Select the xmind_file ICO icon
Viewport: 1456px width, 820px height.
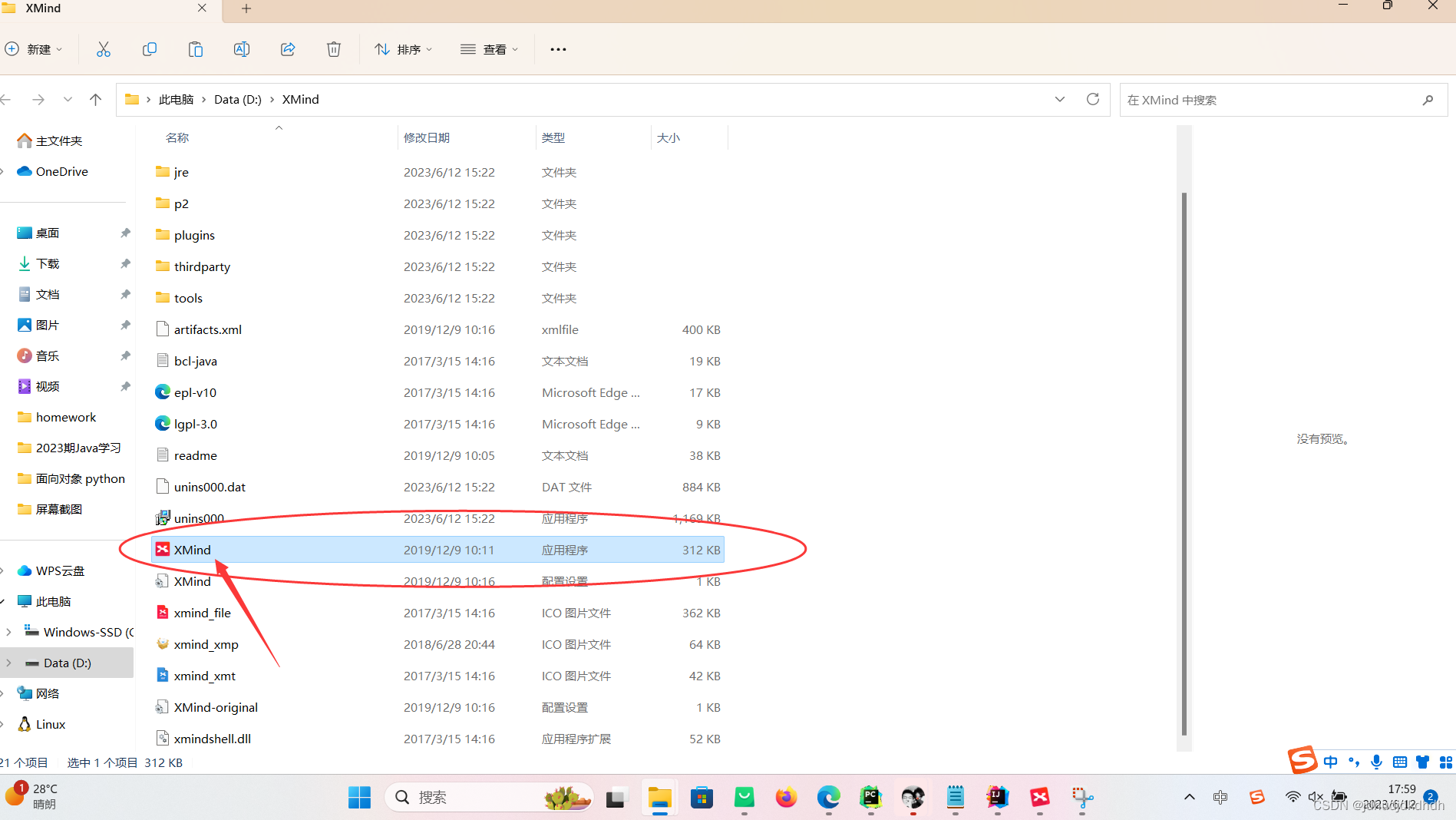(x=162, y=612)
